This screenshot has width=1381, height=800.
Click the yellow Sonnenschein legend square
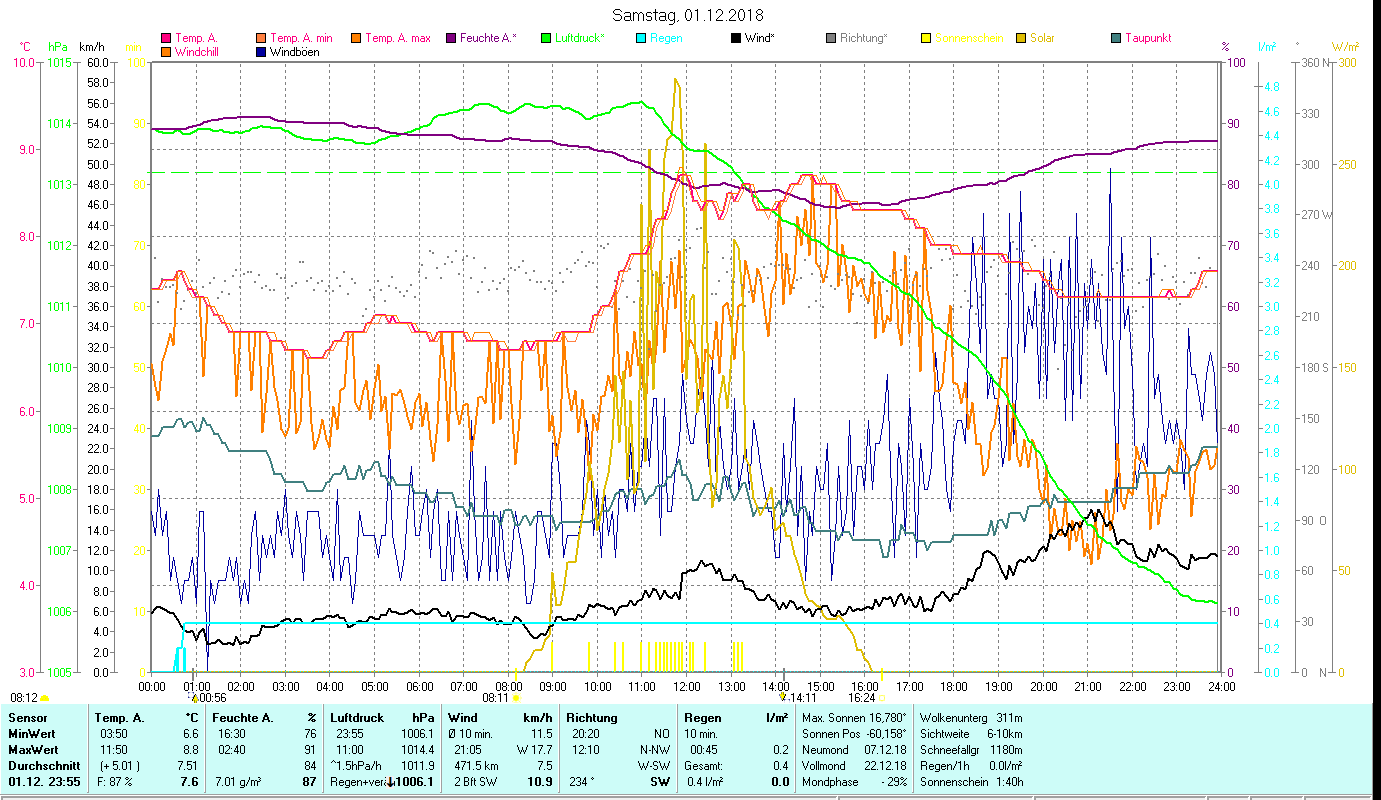click(926, 39)
